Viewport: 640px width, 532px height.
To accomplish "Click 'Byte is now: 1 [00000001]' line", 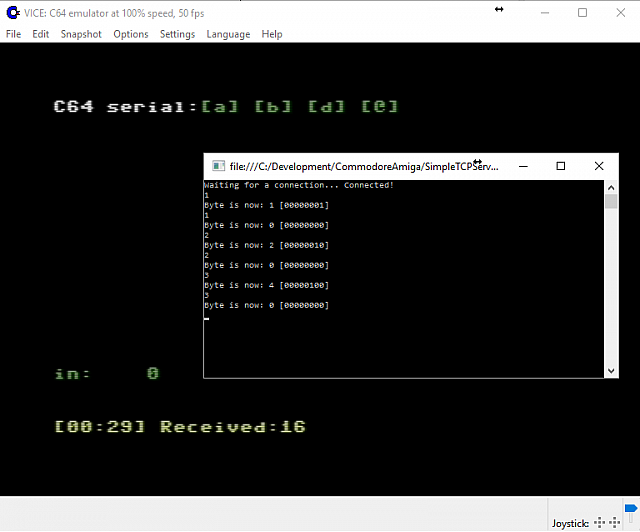I will [267, 205].
